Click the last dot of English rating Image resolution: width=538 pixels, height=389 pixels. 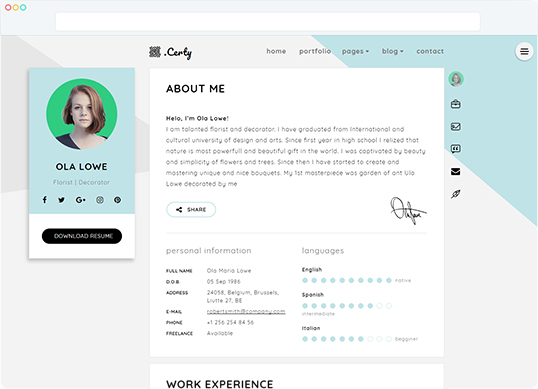click(x=388, y=280)
